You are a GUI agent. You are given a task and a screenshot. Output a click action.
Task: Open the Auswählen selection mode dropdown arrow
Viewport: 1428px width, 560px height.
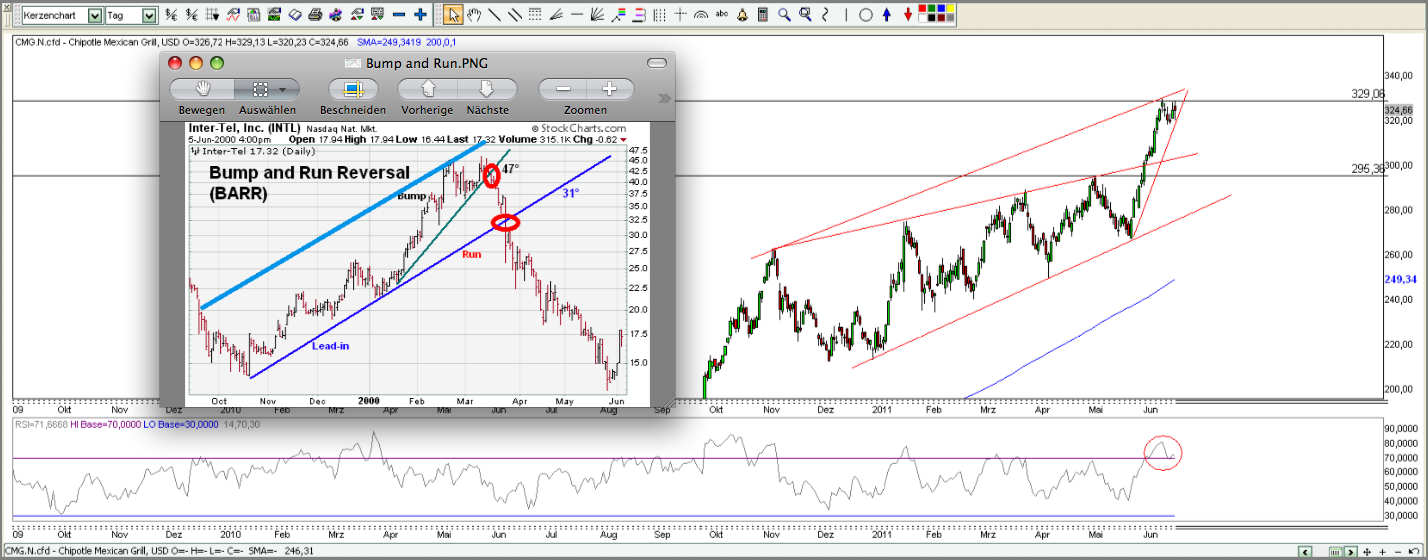282,89
